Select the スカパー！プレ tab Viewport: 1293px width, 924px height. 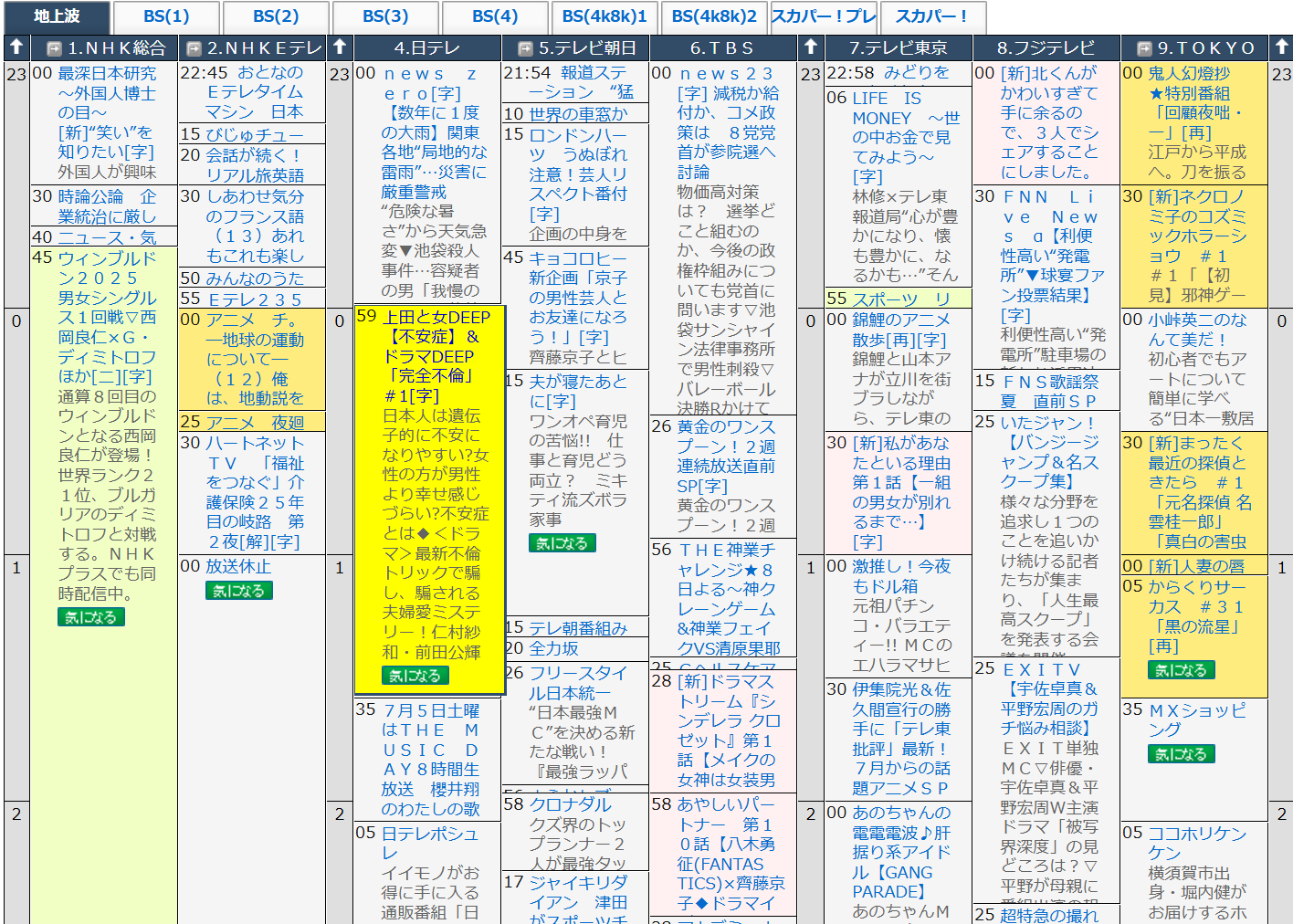tap(824, 16)
